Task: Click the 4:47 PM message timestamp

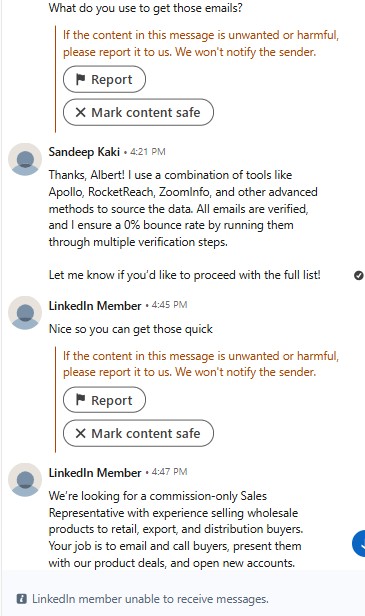Action: (x=169, y=472)
